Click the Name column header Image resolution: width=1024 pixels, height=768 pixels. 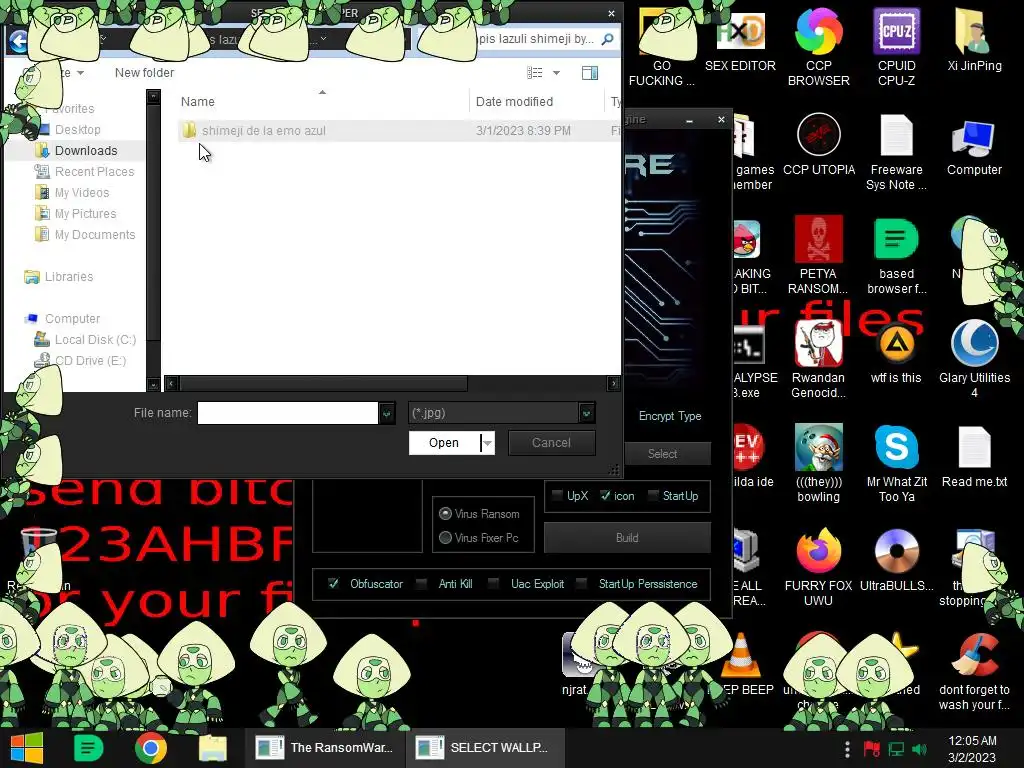coord(198,102)
